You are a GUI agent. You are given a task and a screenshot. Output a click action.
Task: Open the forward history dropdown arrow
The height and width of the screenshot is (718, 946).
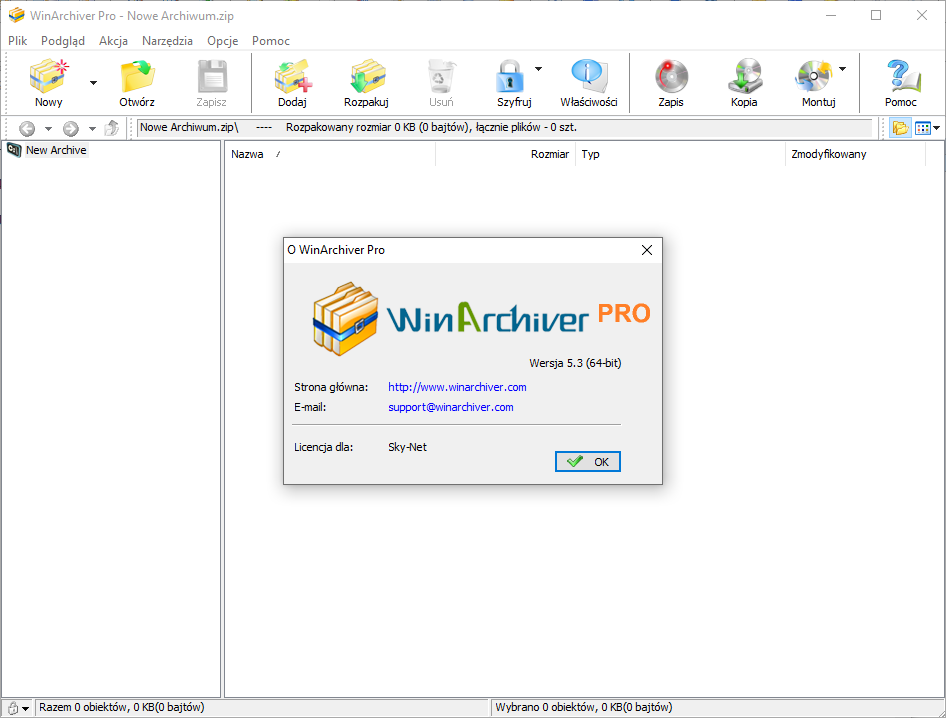click(x=92, y=129)
